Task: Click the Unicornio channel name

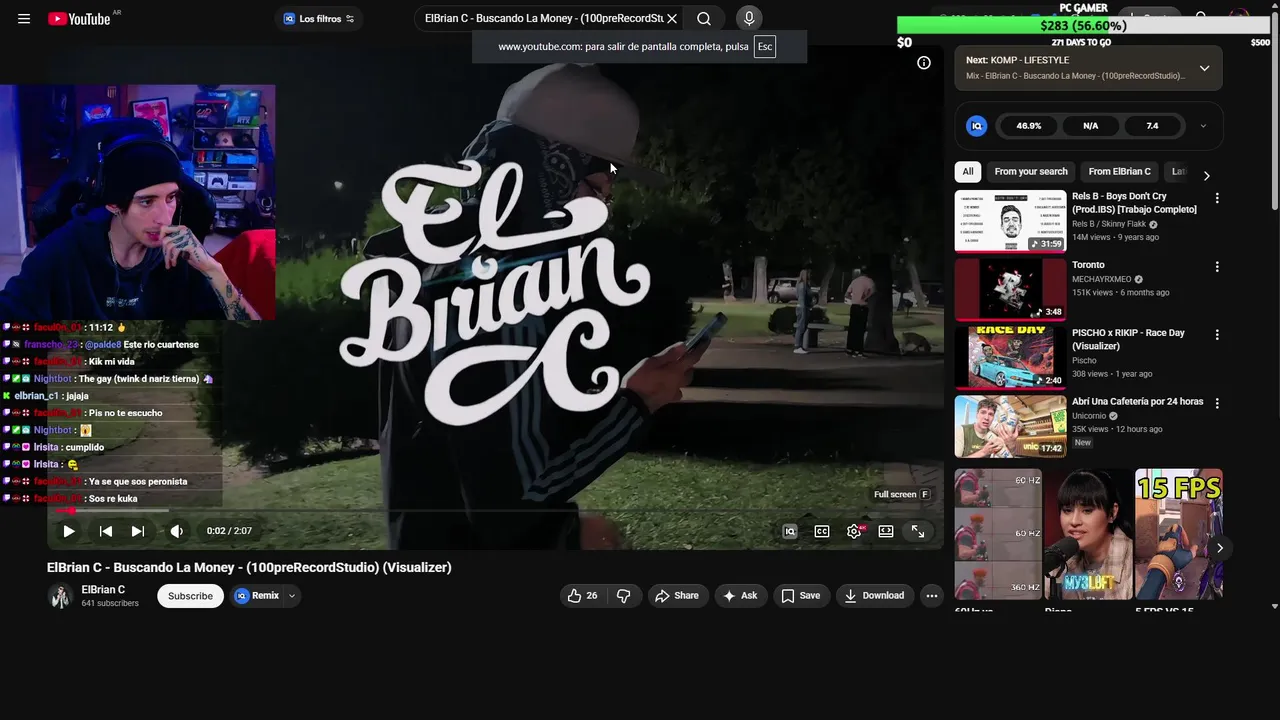Action: 1089,416
